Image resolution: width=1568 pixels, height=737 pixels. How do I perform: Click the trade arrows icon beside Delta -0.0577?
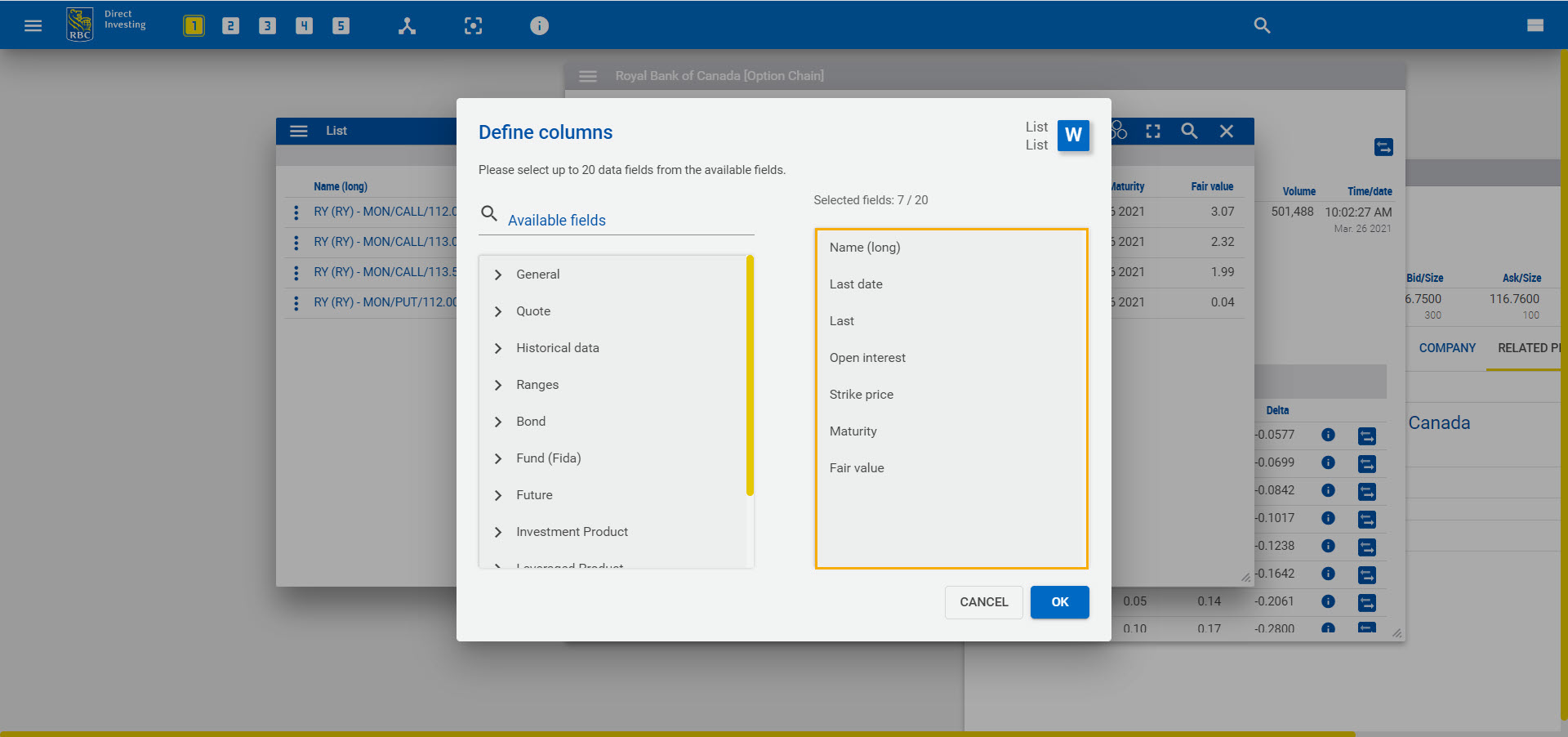click(x=1369, y=435)
